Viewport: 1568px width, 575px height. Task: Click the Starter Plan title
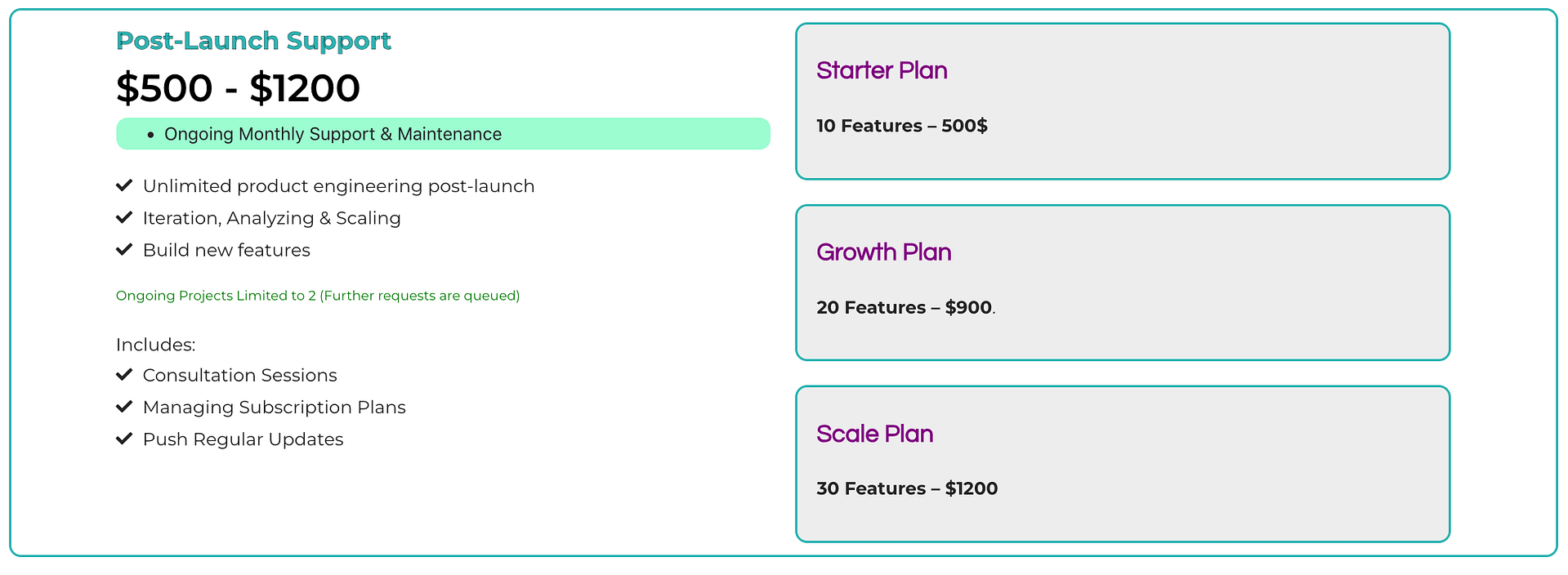[x=882, y=71]
